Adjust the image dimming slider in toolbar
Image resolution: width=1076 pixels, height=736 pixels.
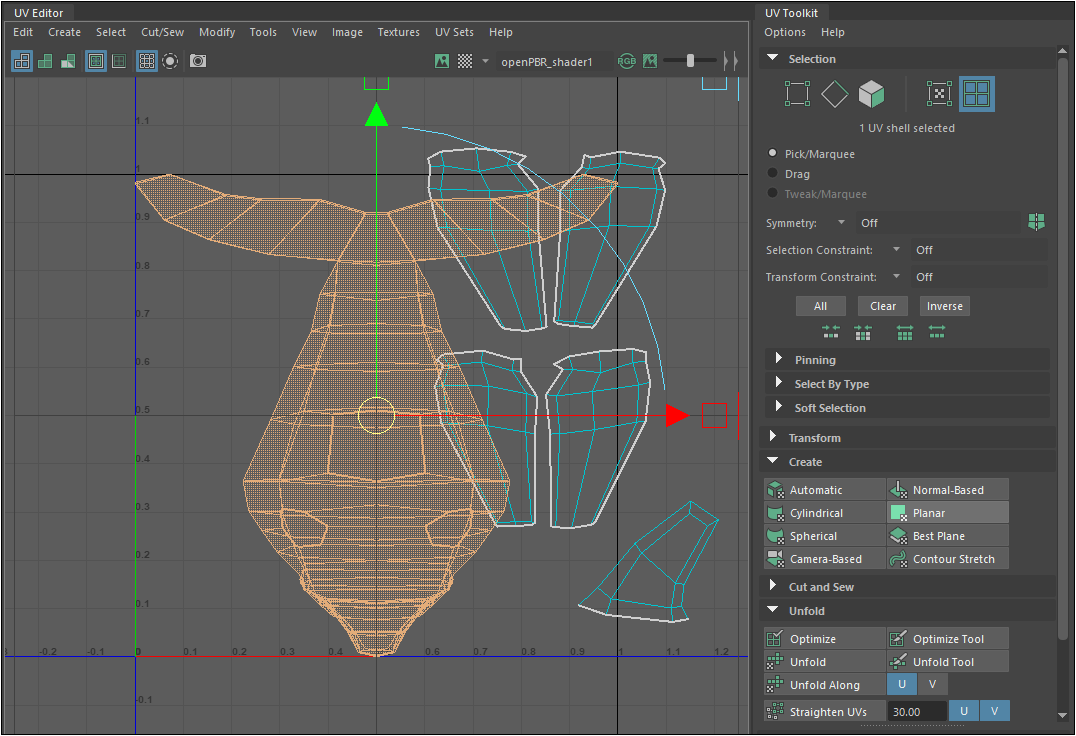[691, 61]
